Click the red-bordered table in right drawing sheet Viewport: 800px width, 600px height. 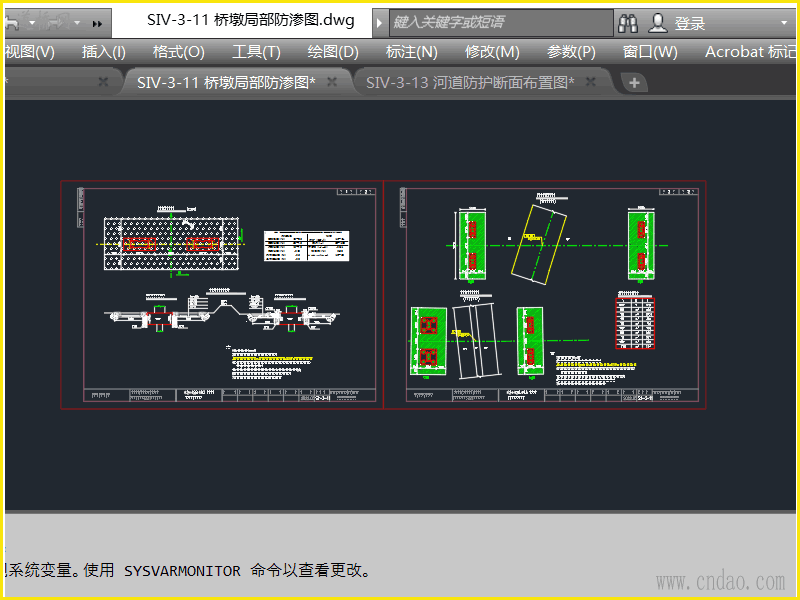(635, 323)
